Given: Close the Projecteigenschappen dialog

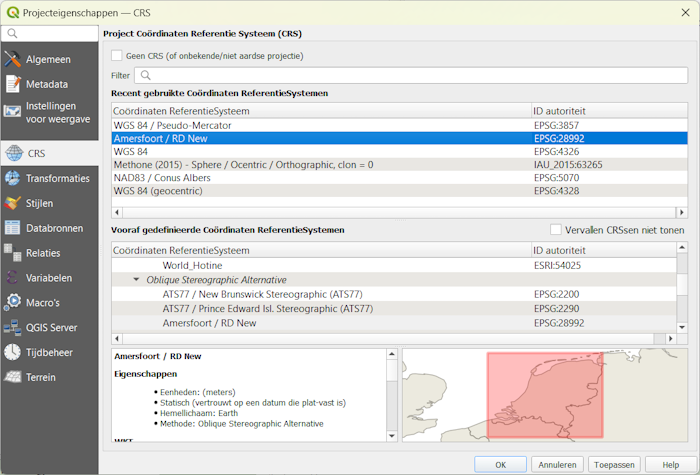Looking at the screenshot, I should coord(686,12).
